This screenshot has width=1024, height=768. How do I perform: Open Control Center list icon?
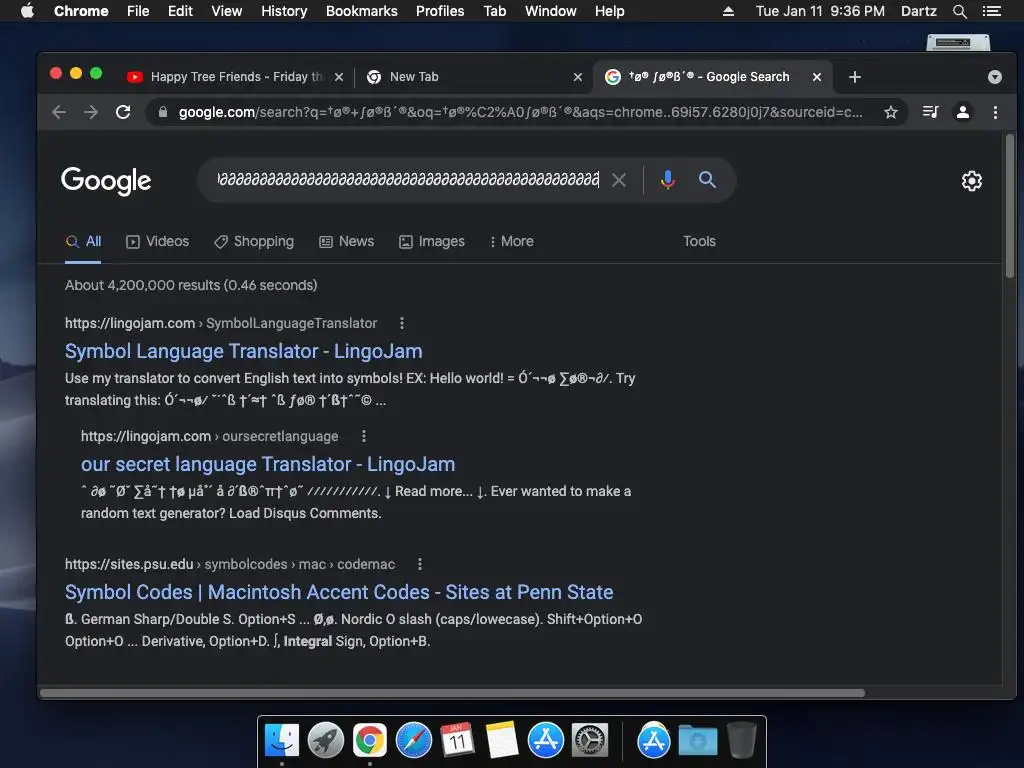click(x=991, y=11)
